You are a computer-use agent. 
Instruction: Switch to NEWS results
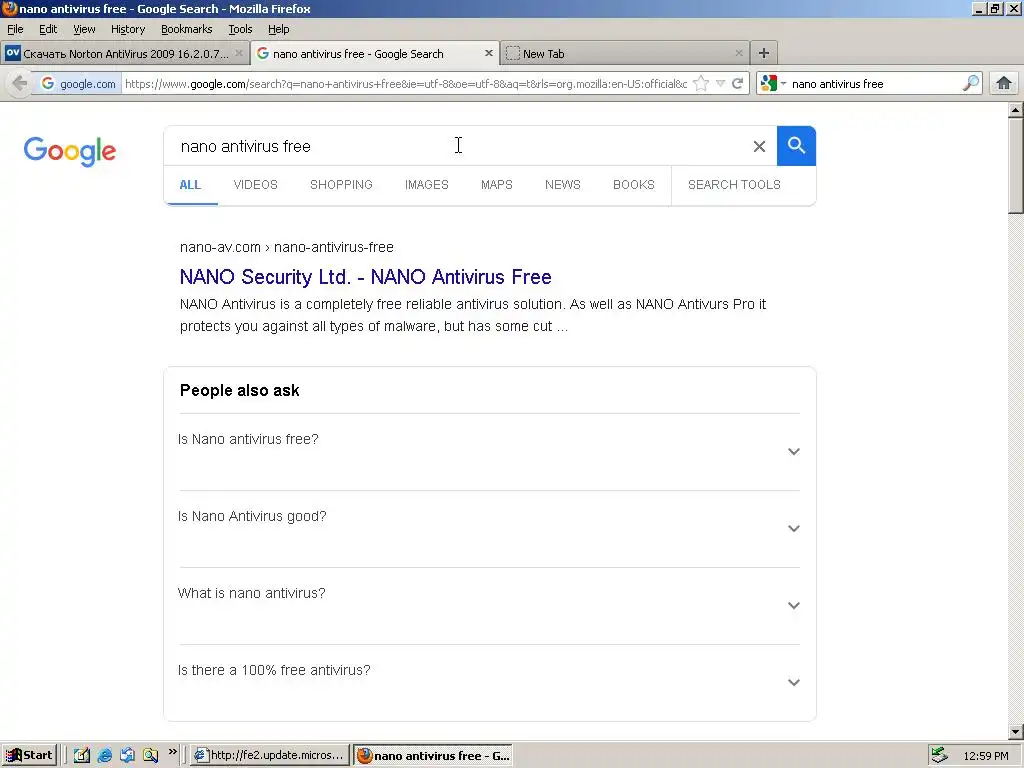point(562,185)
